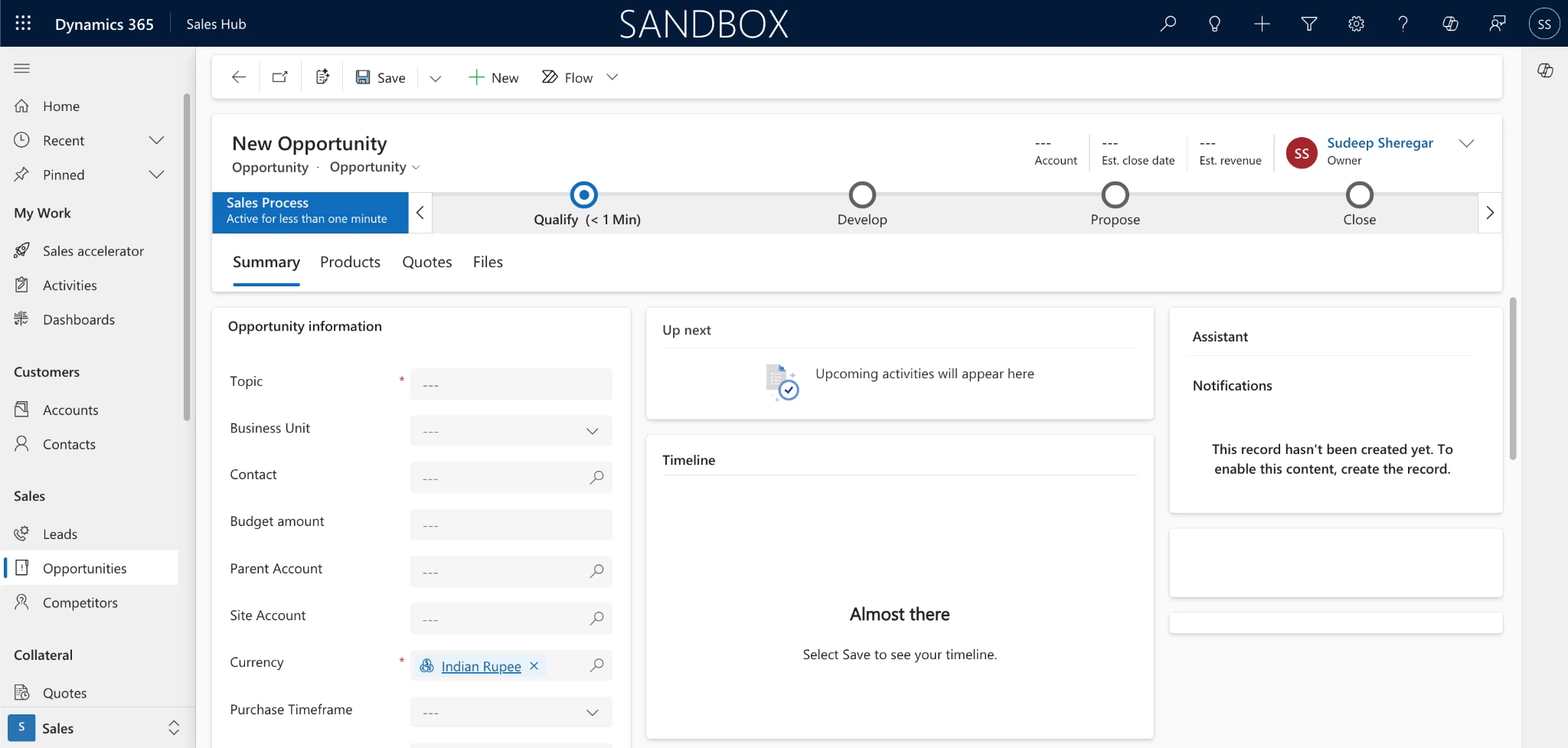The image size is (1568, 748).
Task: Expand the Save options dropdown arrow
Action: [435, 77]
